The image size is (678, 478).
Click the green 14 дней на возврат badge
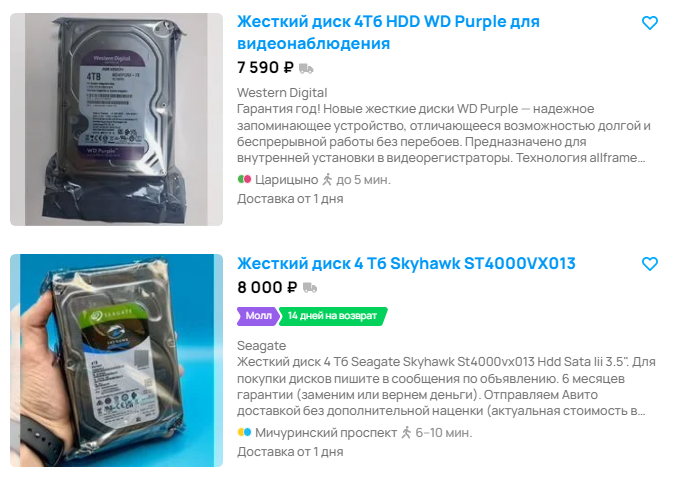pyautogui.click(x=332, y=316)
